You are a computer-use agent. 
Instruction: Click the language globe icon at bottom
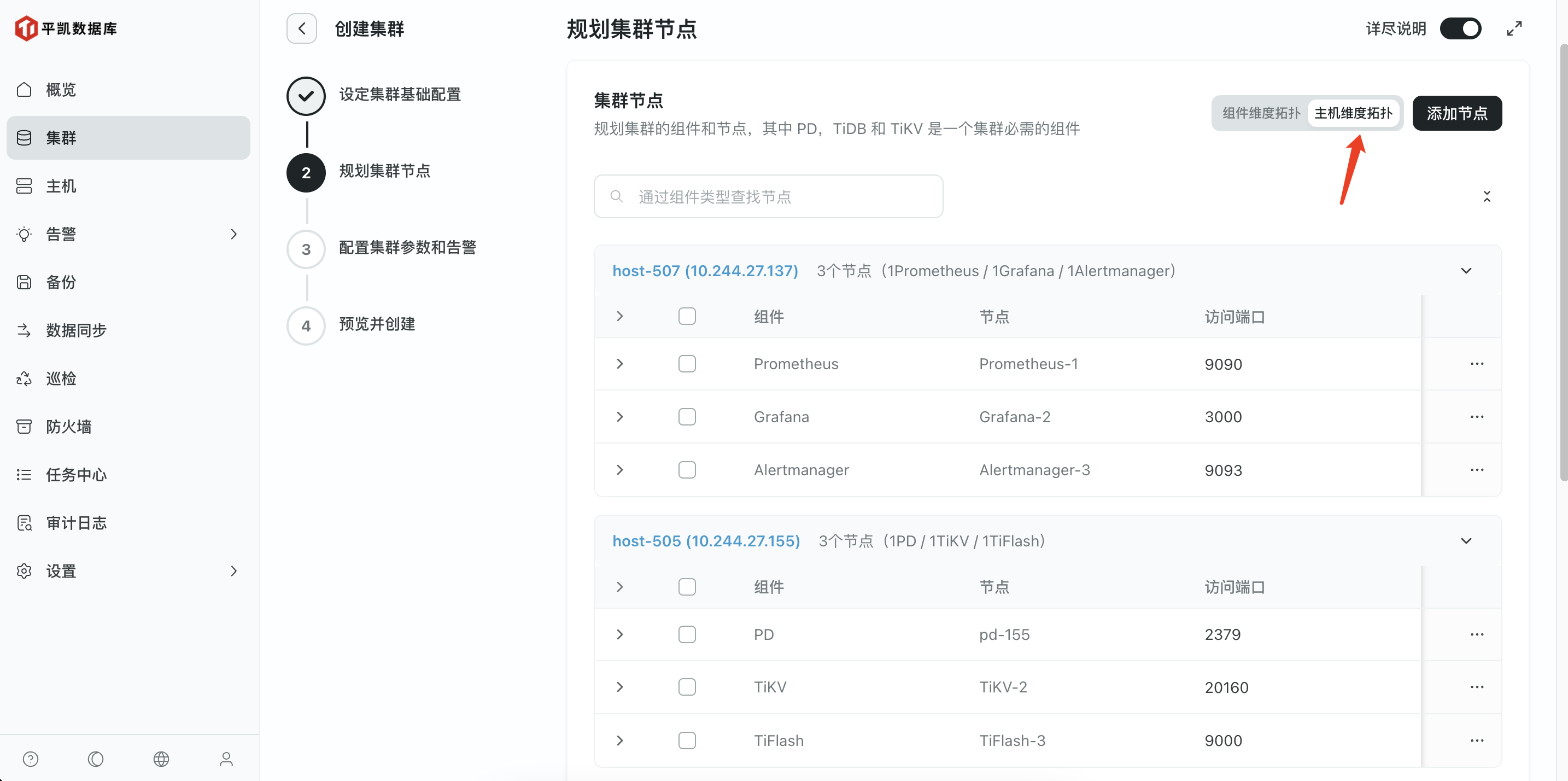[x=161, y=759]
